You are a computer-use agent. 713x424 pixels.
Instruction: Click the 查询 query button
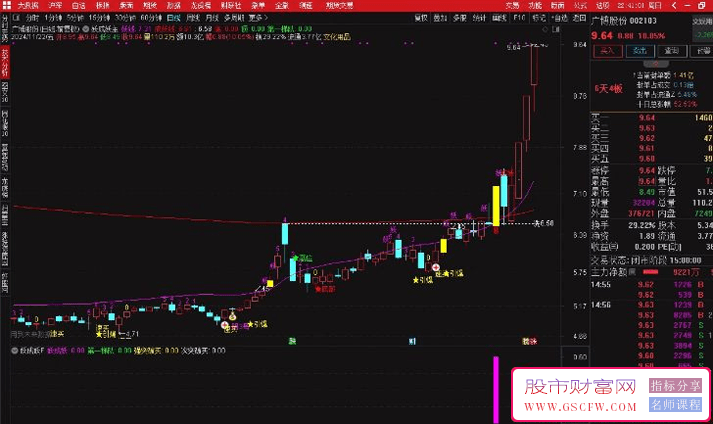[672, 51]
